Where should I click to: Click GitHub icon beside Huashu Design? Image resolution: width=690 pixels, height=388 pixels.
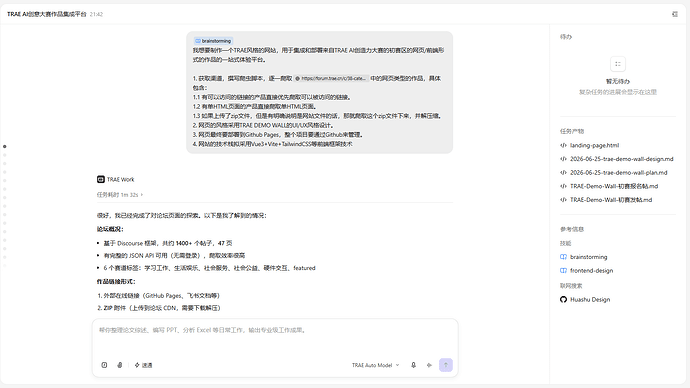point(563,300)
